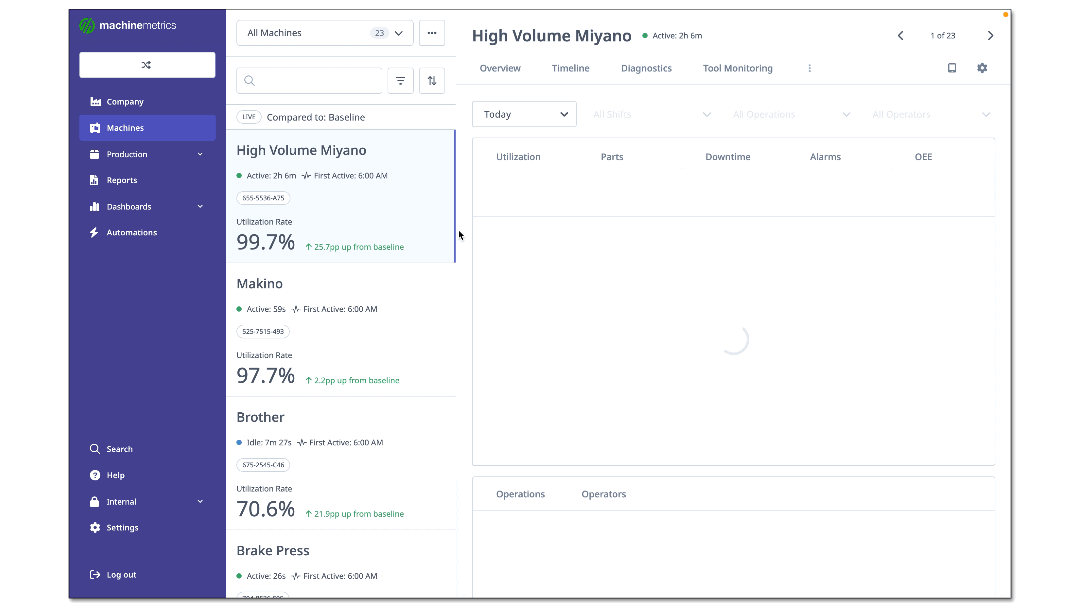Select the Downtime metric tab
Viewport: 1080px width, 608px height.
tap(727, 157)
